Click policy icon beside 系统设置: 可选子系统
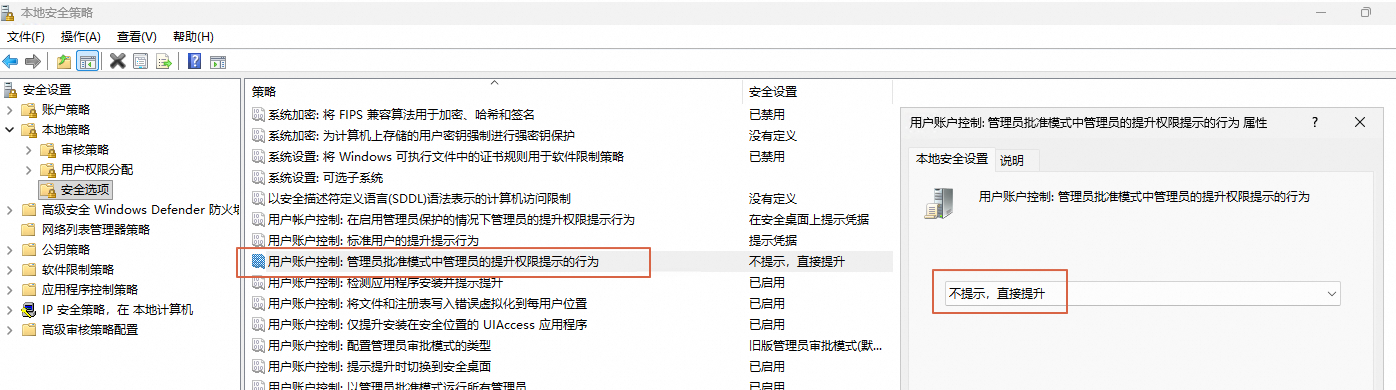This screenshot has width=1396, height=390. click(259, 177)
